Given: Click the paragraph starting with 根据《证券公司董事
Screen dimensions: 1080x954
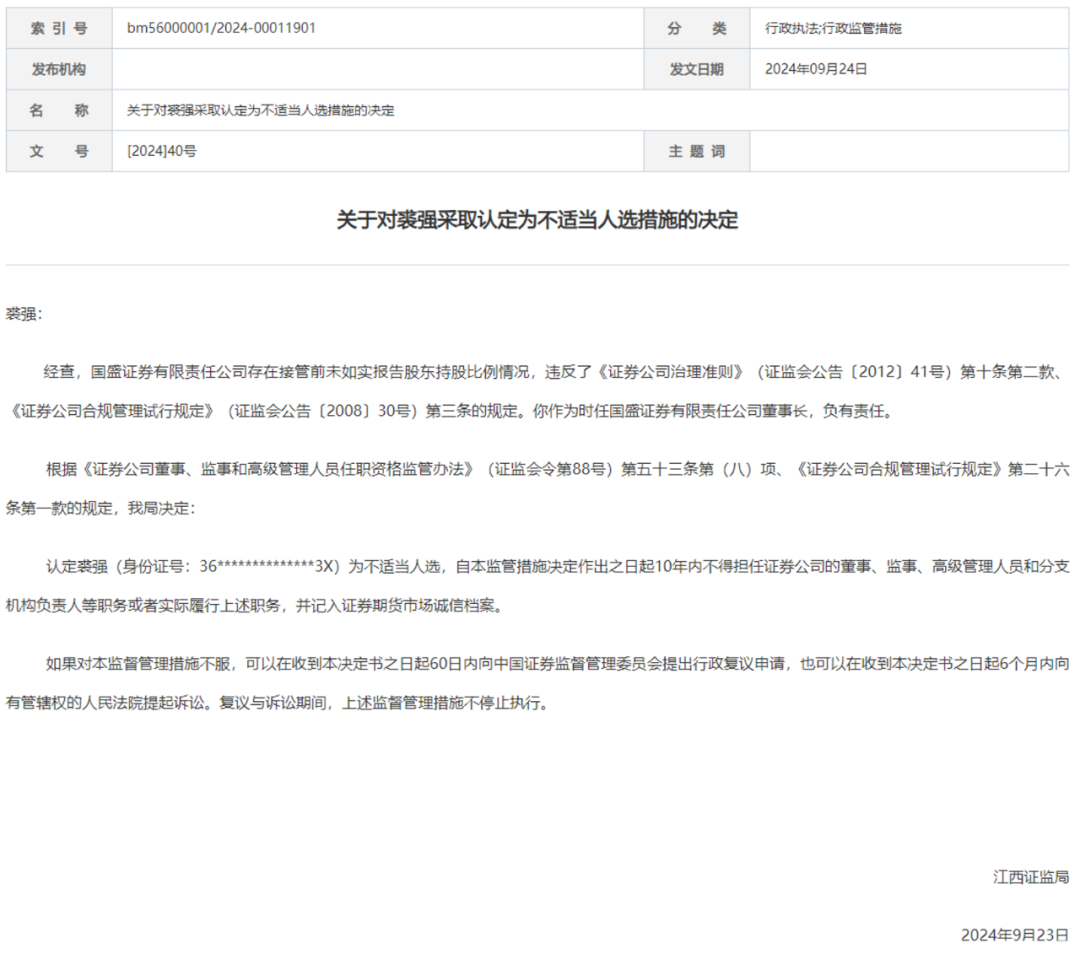Looking at the screenshot, I should pos(537,488).
